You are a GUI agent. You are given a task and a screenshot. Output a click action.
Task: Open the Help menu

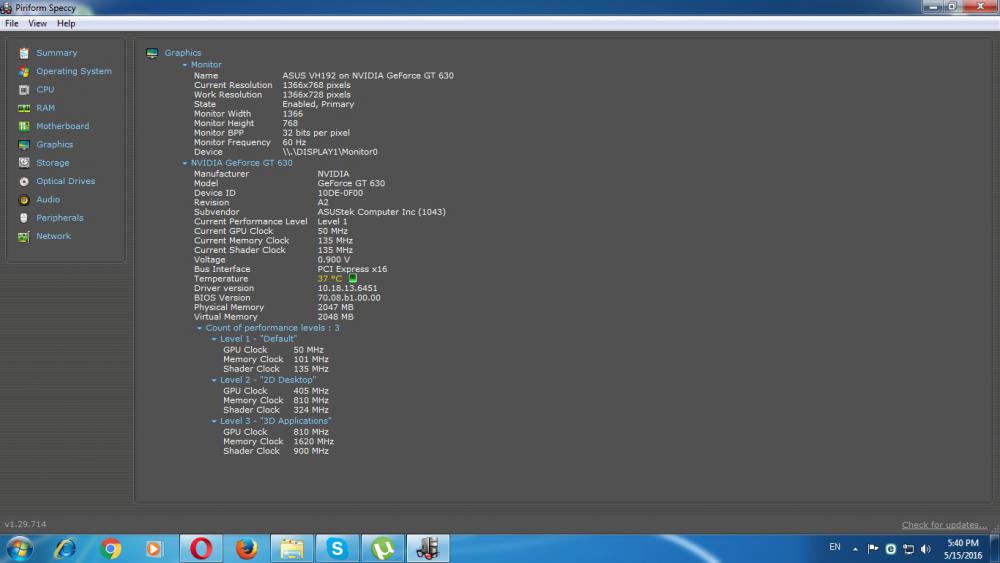click(66, 23)
